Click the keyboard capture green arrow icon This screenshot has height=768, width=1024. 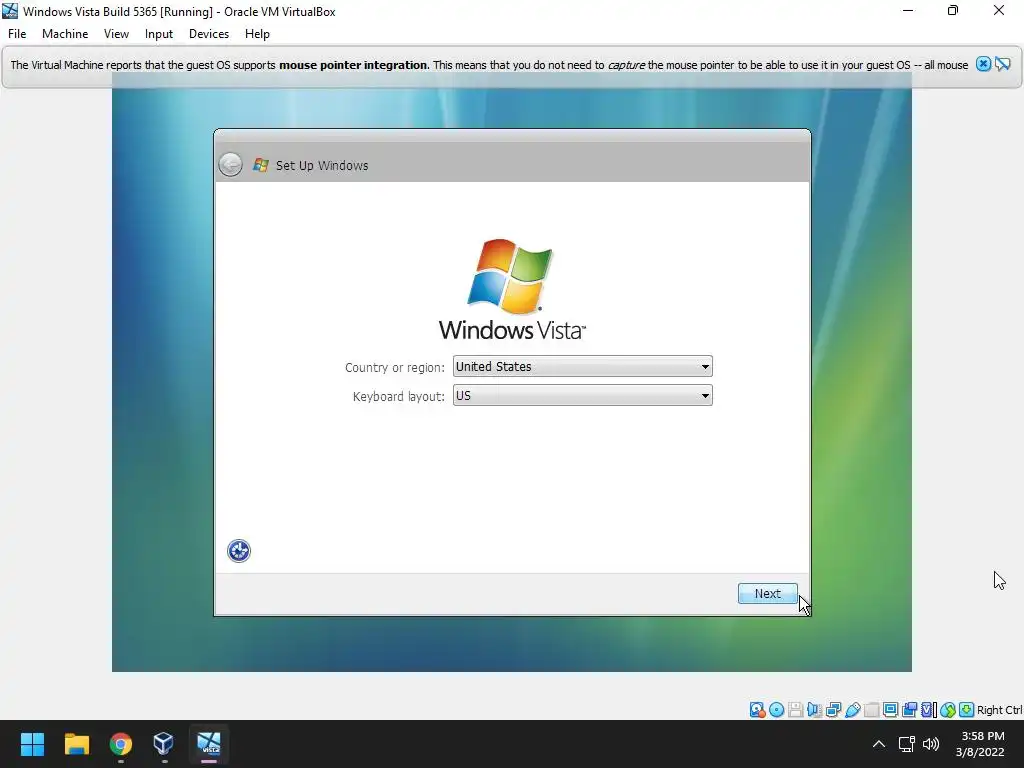pos(967,710)
